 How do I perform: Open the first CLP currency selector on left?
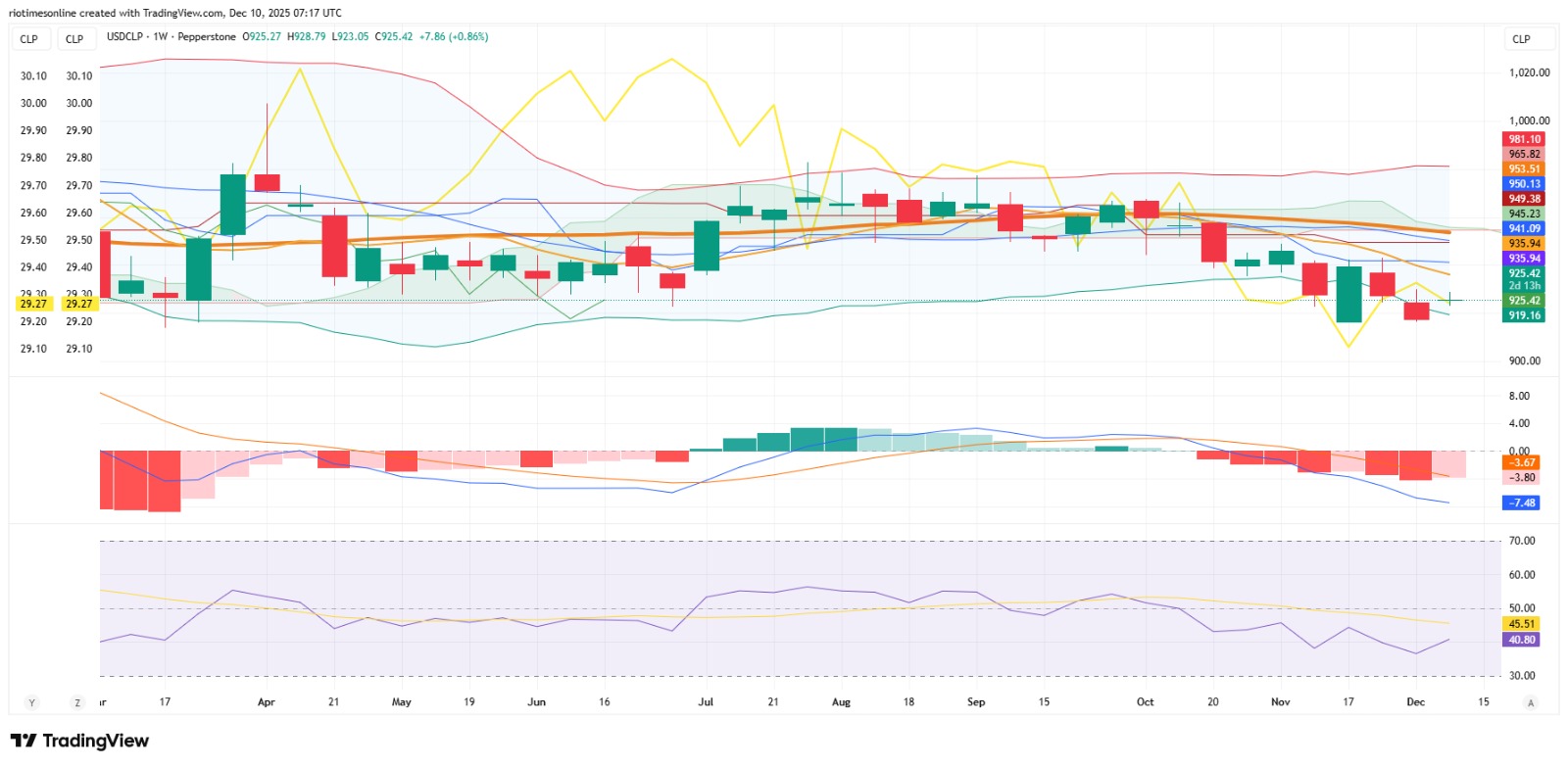[x=29, y=39]
